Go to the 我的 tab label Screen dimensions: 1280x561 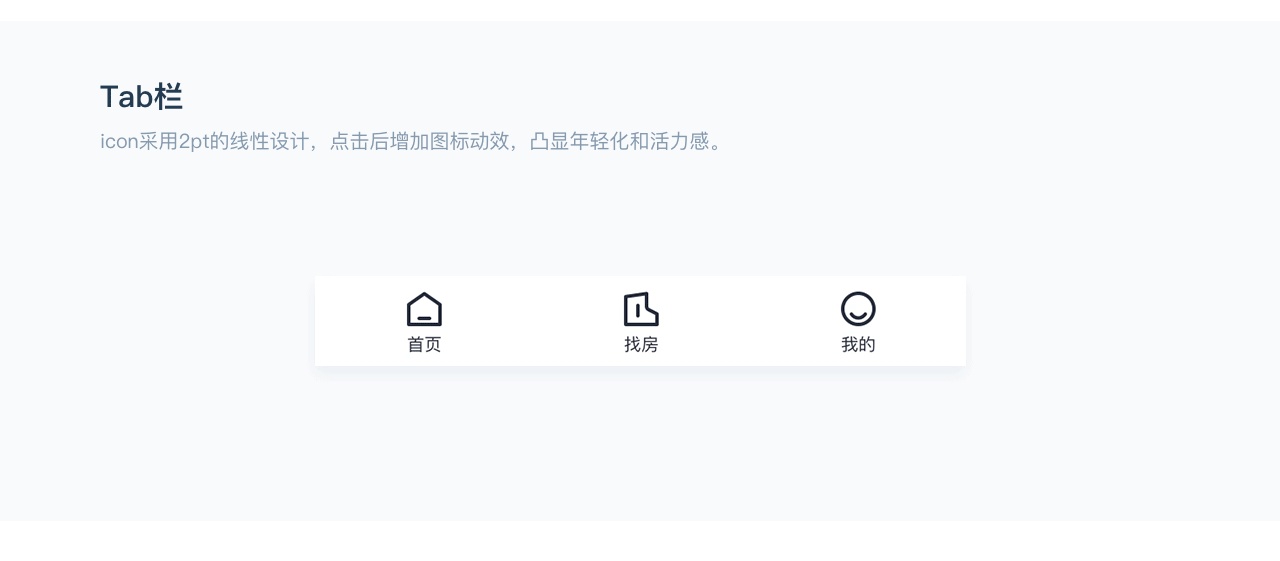click(858, 345)
